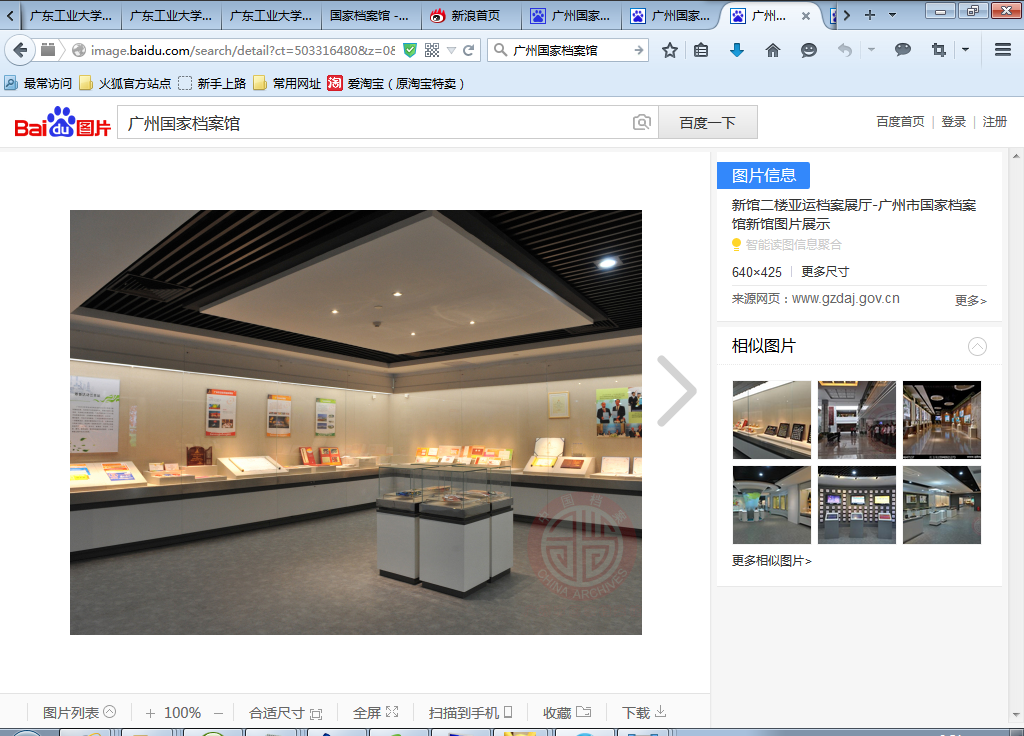Viewport: 1024px width, 736px height.
Task: Open the downloads arrow icon
Action: tap(737, 50)
